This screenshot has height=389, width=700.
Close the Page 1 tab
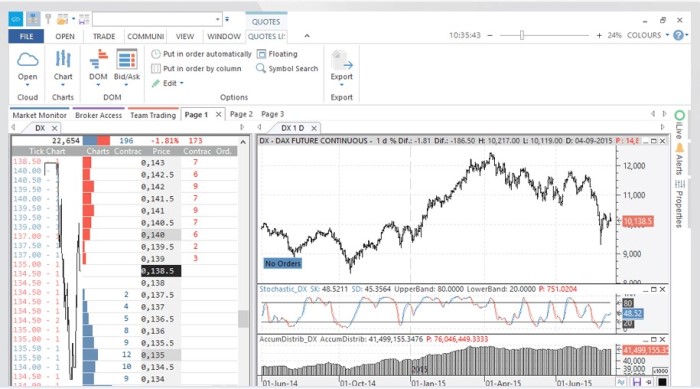tap(218, 115)
